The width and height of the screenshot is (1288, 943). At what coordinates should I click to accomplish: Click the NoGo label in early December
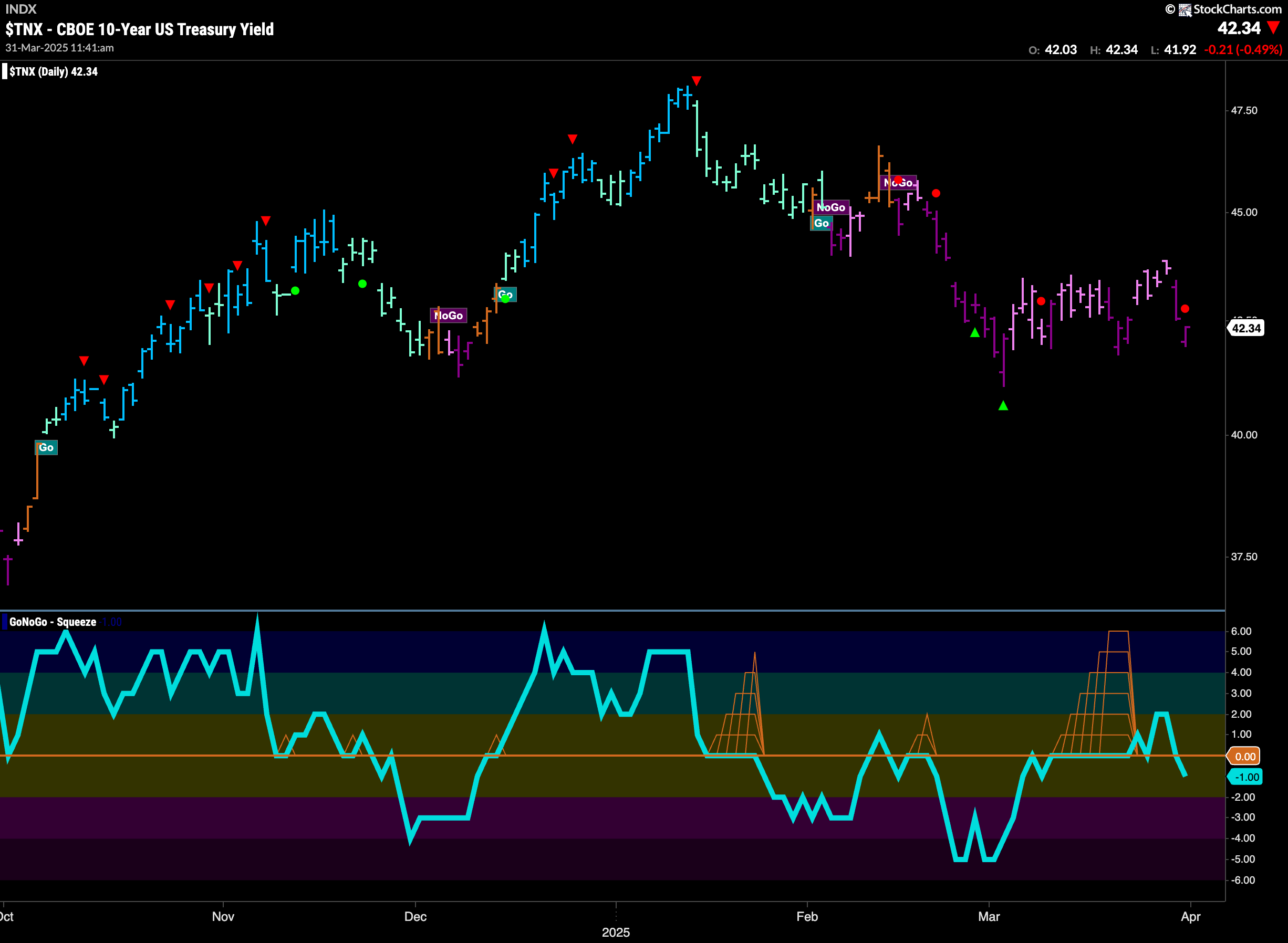448,316
